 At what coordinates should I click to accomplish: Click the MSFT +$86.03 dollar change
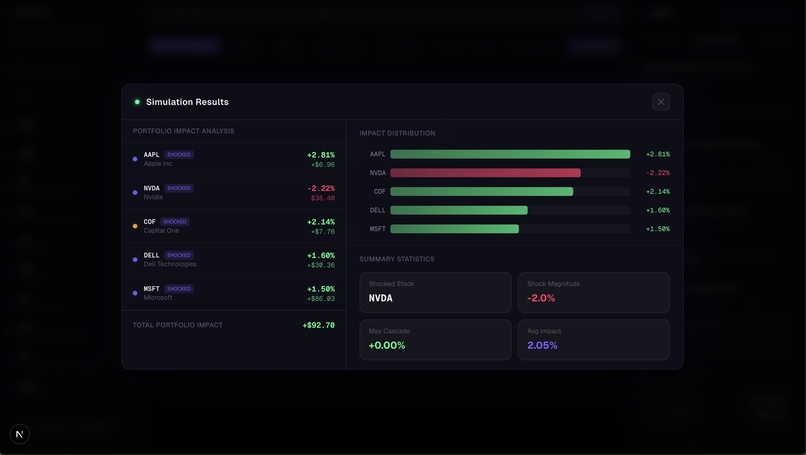point(321,299)
